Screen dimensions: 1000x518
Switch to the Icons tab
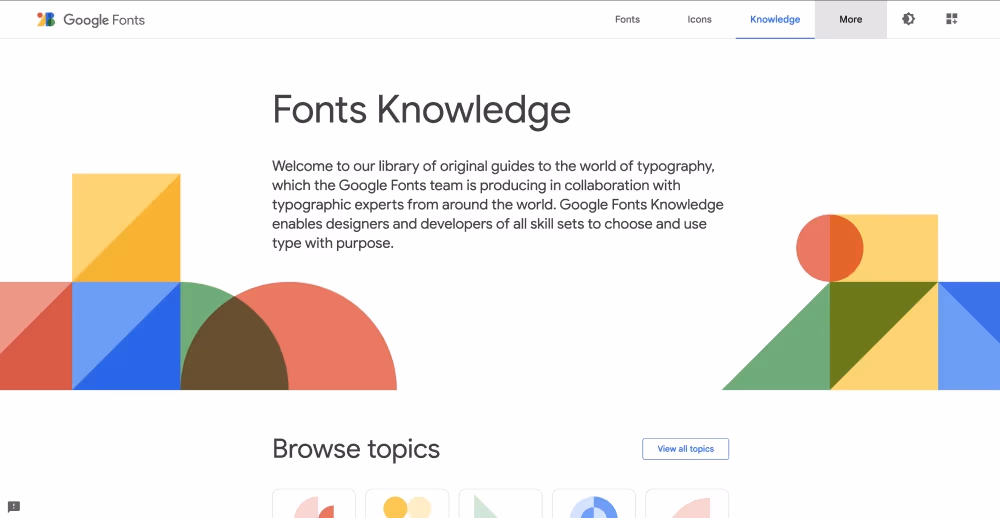[699, 20]
